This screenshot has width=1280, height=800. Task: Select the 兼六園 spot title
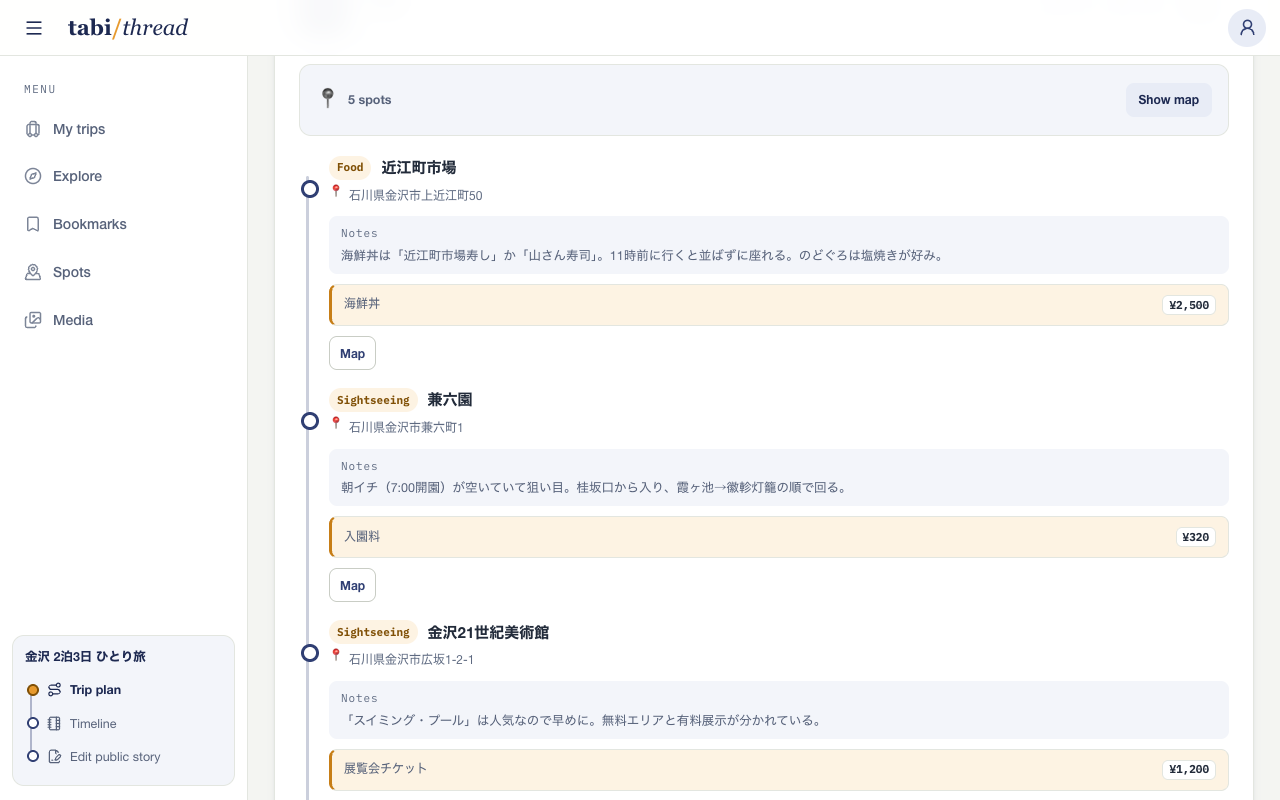pos(450,400)
